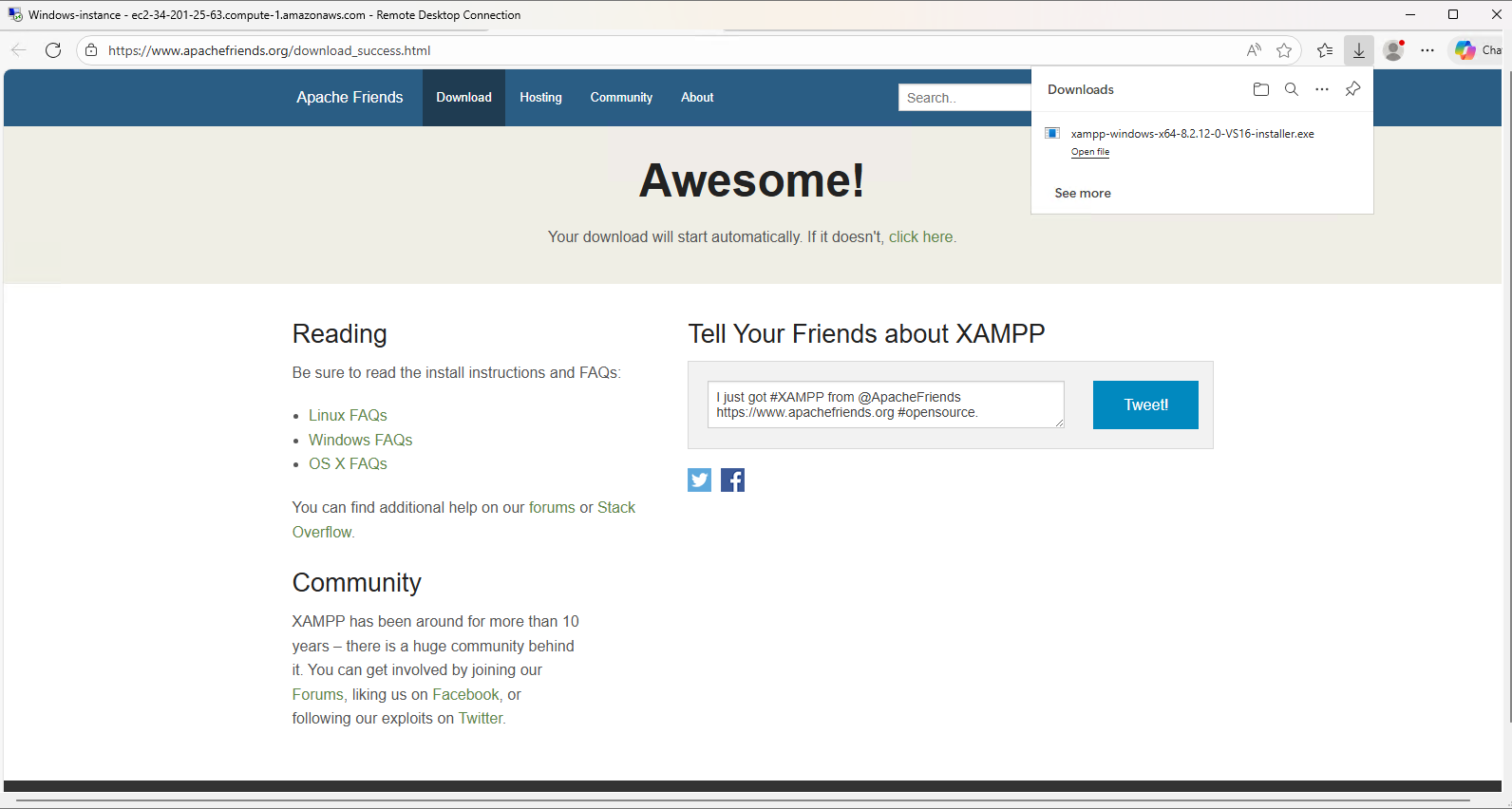This screenshot has width=1512, height=809.
Task: Click the 'click here' download link
Action: pyautogui.click(x=921, y=237)
